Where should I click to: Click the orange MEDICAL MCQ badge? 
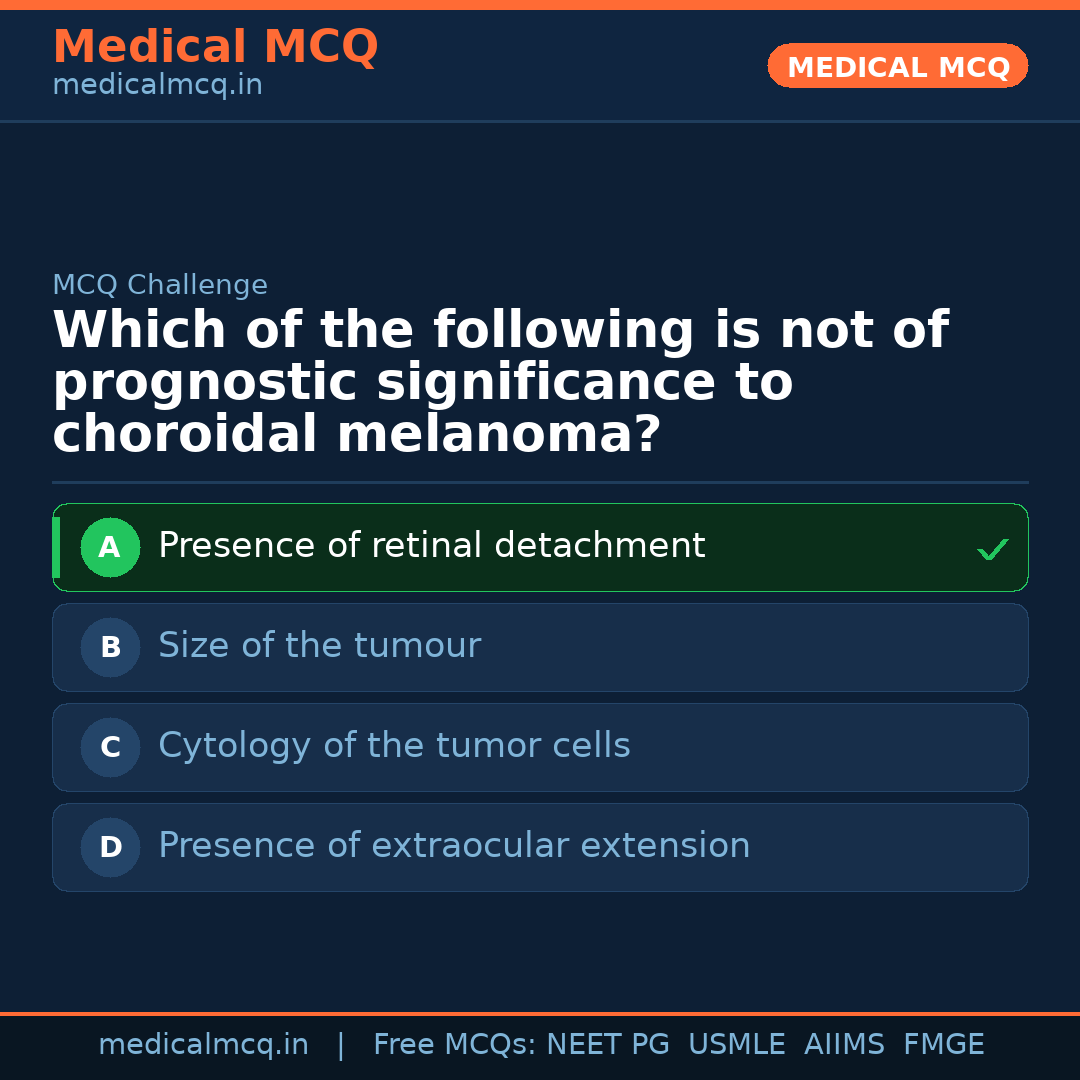897,66
